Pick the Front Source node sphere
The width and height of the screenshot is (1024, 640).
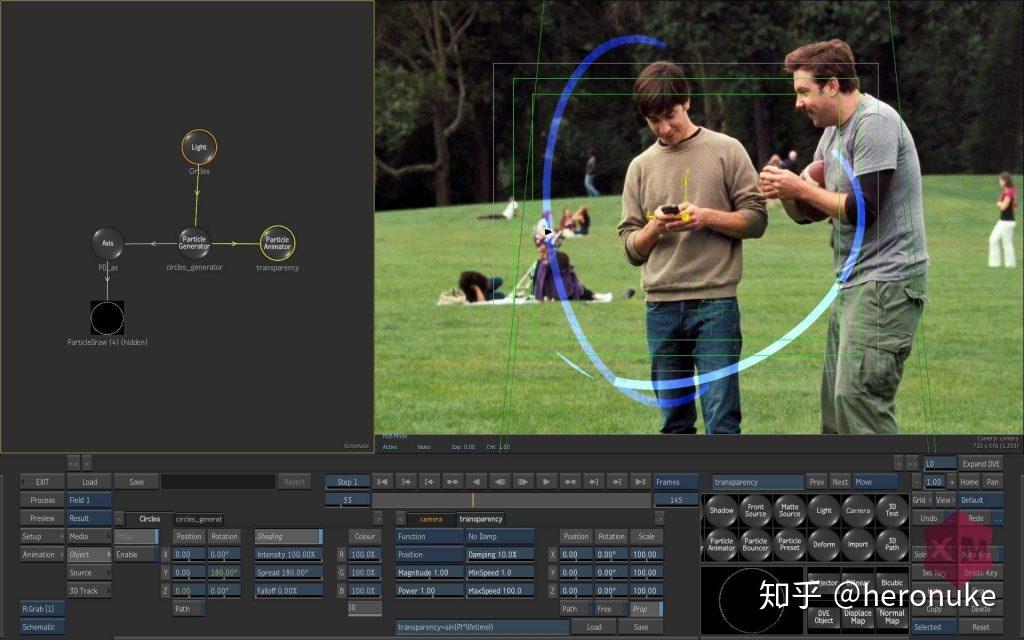(x=756, y=511)
